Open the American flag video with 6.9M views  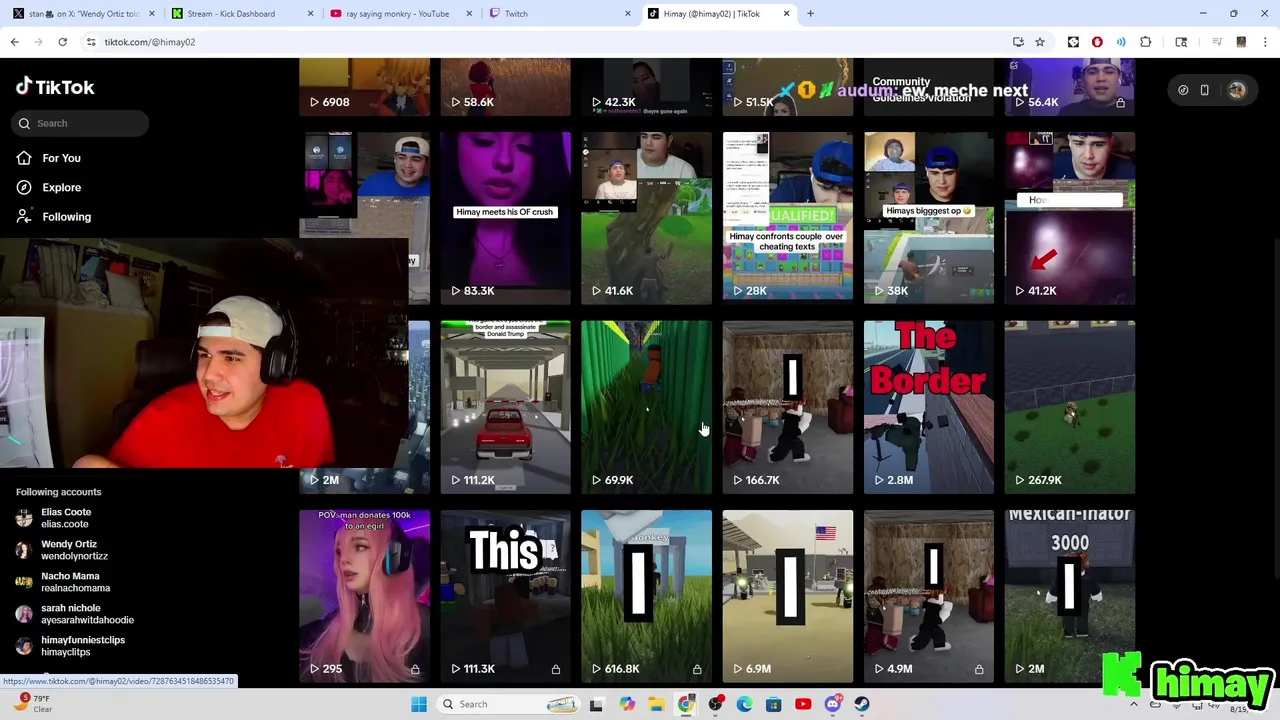pyautogui.click(x=787, y=596)
